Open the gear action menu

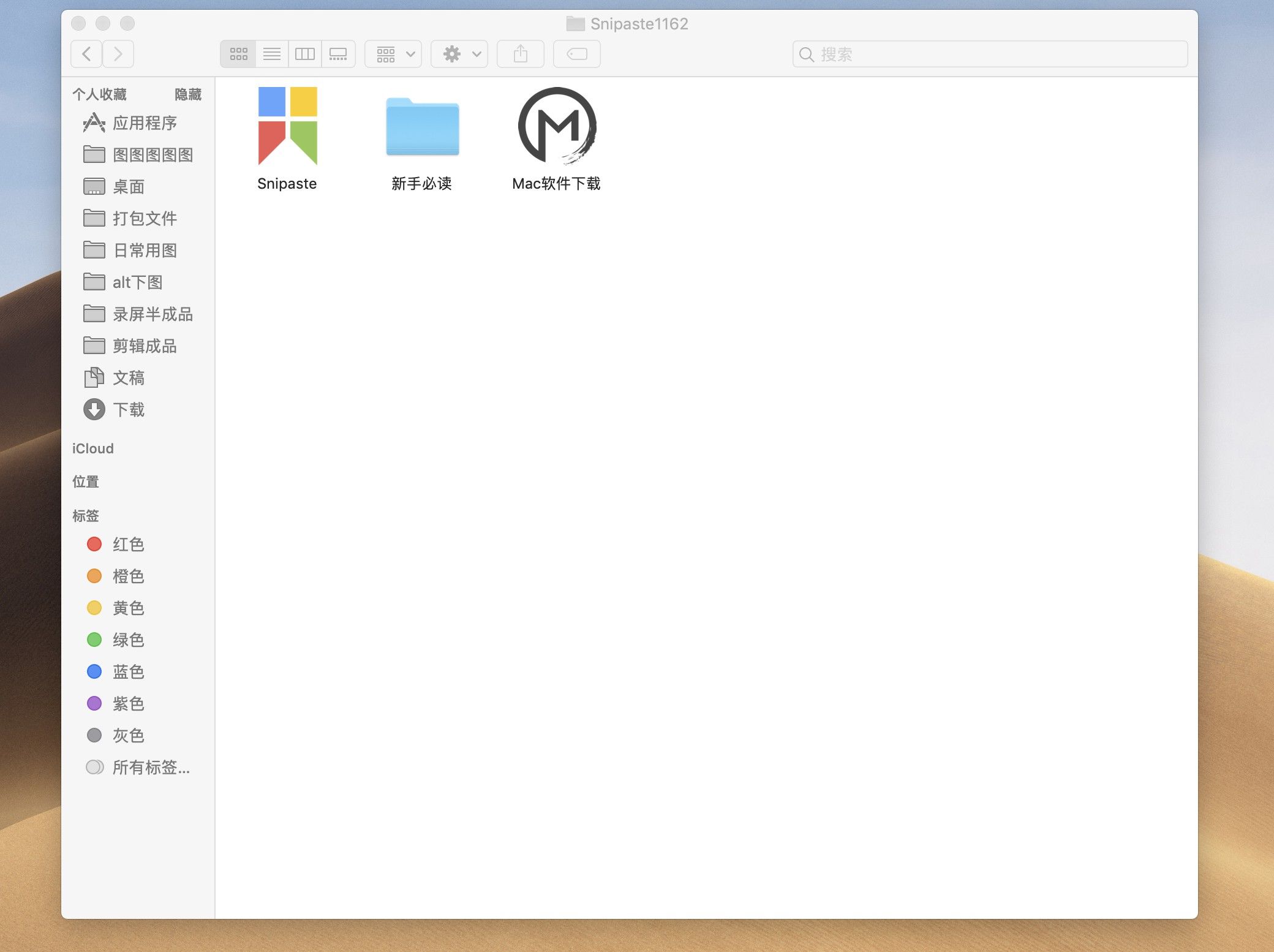(x=459, y=54)
